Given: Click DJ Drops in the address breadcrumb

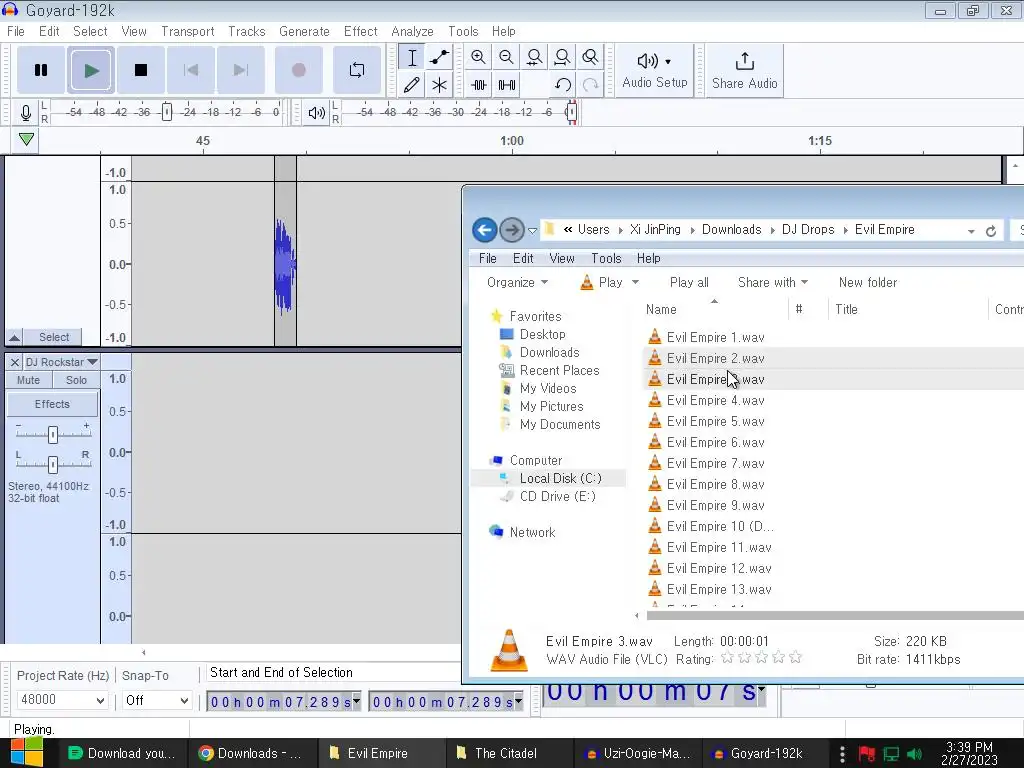Looking at the screenshot, I should coord(808,230).
